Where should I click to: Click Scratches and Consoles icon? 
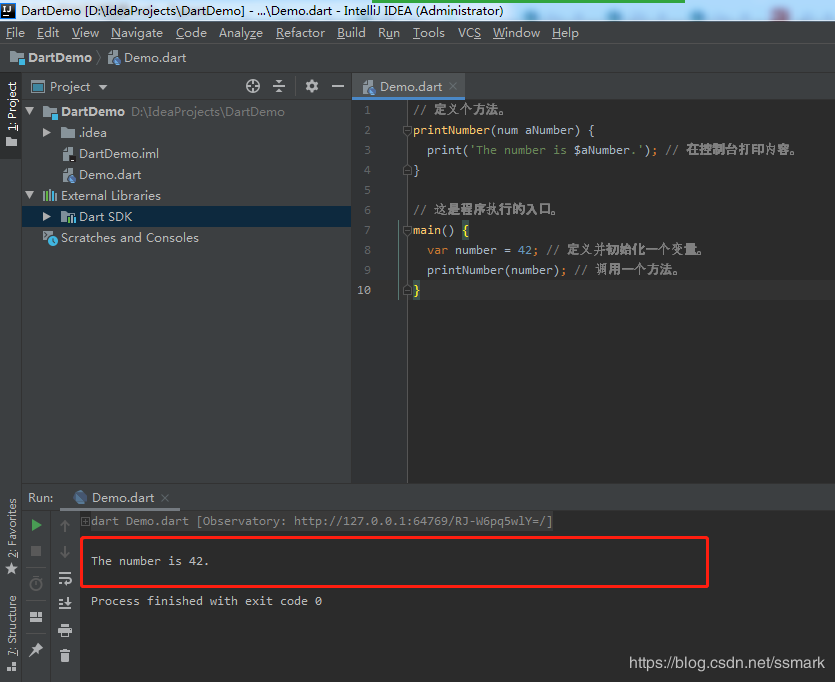[x=50, y=238]
